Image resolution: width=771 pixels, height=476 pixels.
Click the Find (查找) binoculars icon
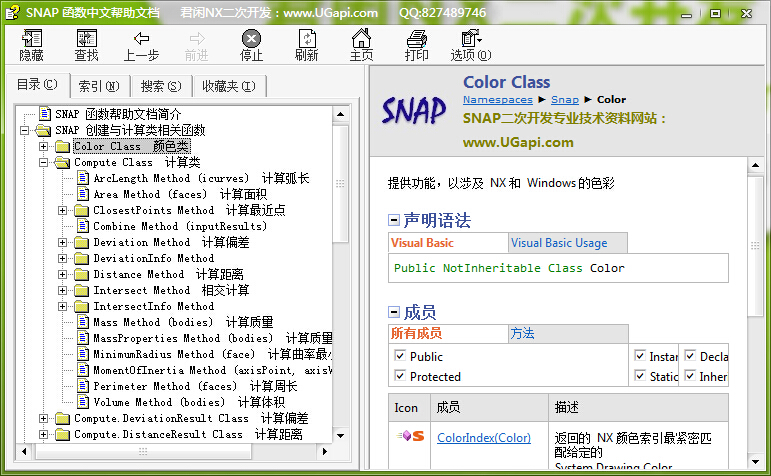pos(87,39)
